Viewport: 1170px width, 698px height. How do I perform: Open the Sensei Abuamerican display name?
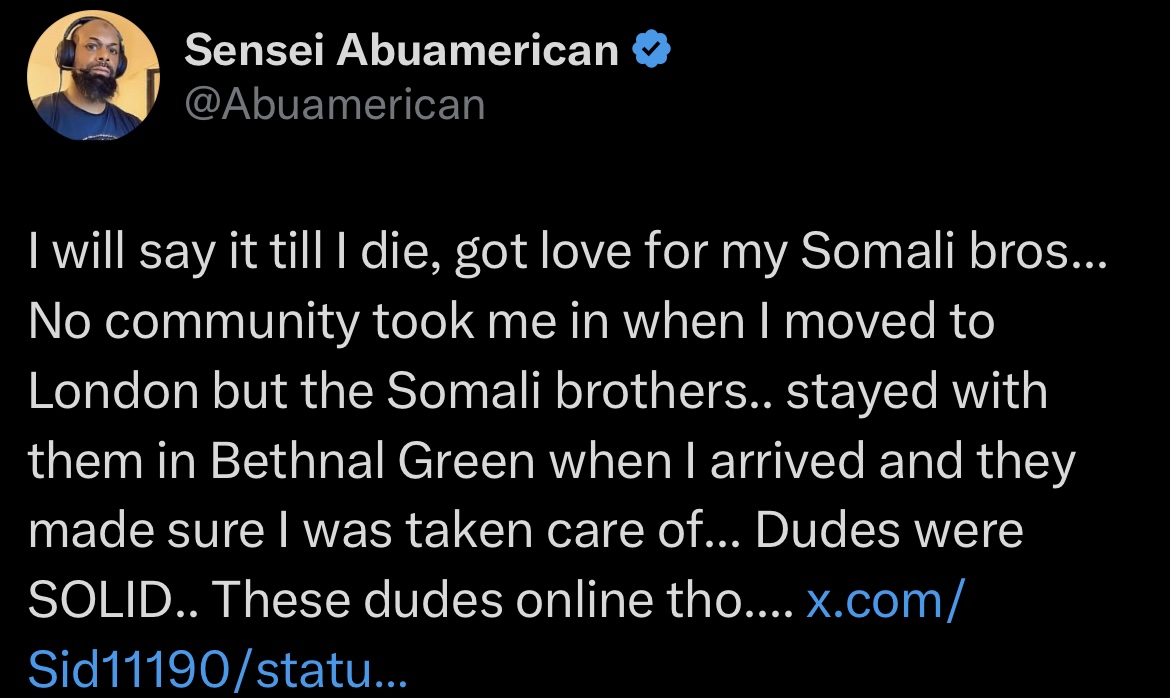click(x=401, y=50)
